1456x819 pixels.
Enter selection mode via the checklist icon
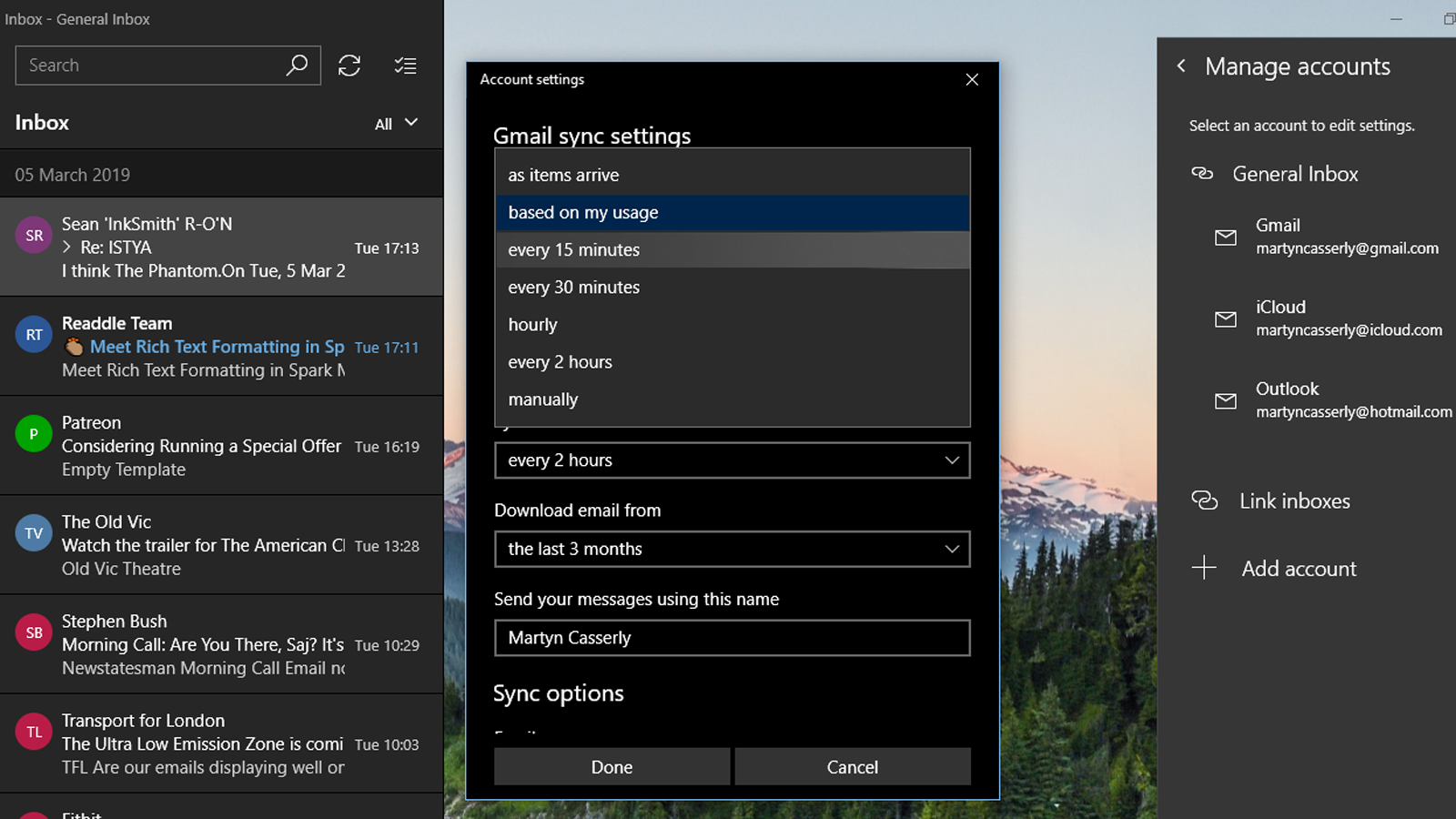(405, 66)
